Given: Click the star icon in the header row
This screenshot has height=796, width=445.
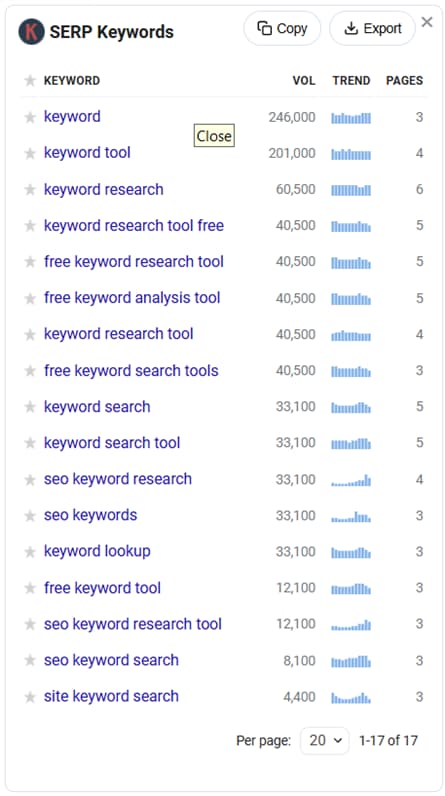Looking at the screenshot, I should [x=30, y=80].
